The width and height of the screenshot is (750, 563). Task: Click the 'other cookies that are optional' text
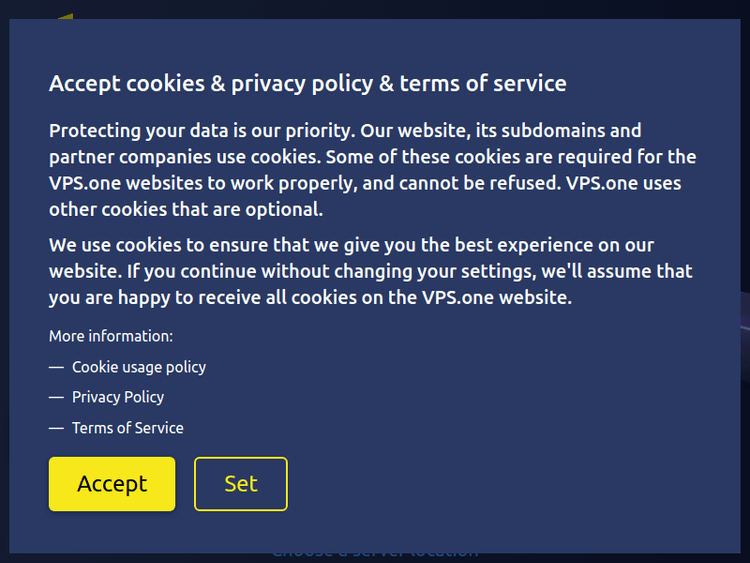[x=186, y=210]
